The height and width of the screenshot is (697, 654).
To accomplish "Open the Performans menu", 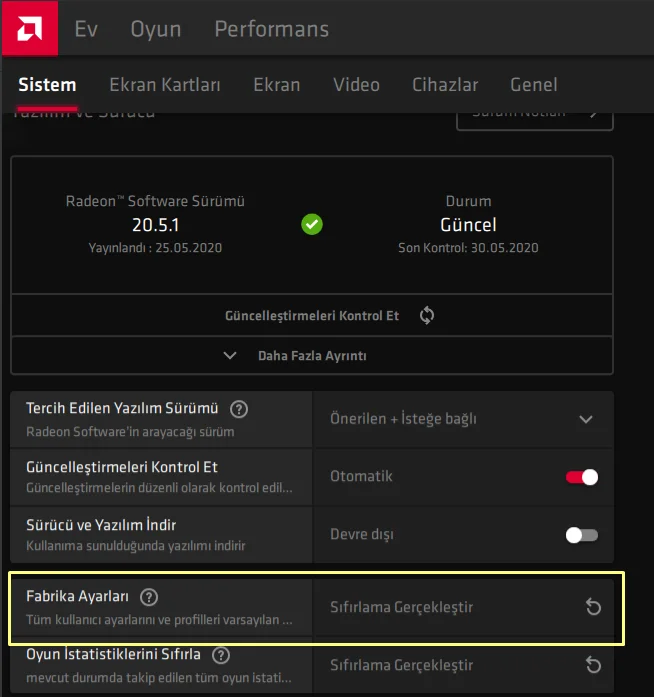I will (271, 29).
